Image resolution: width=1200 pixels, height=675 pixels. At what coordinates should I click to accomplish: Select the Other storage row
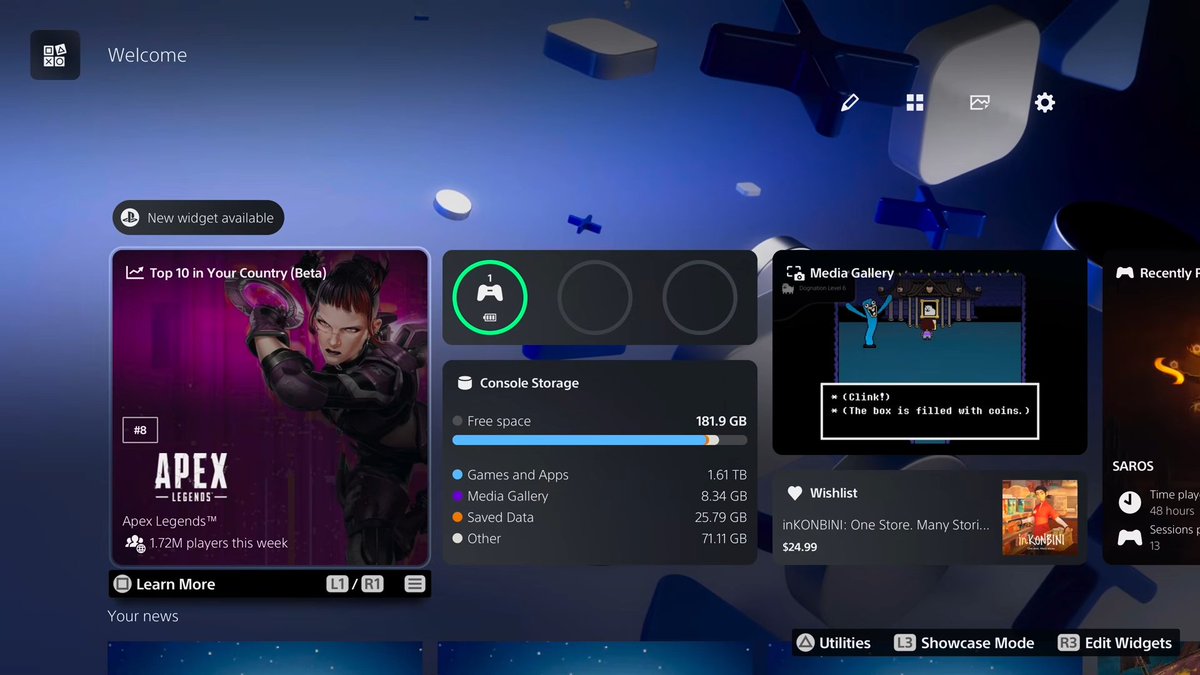click(600, 538)
